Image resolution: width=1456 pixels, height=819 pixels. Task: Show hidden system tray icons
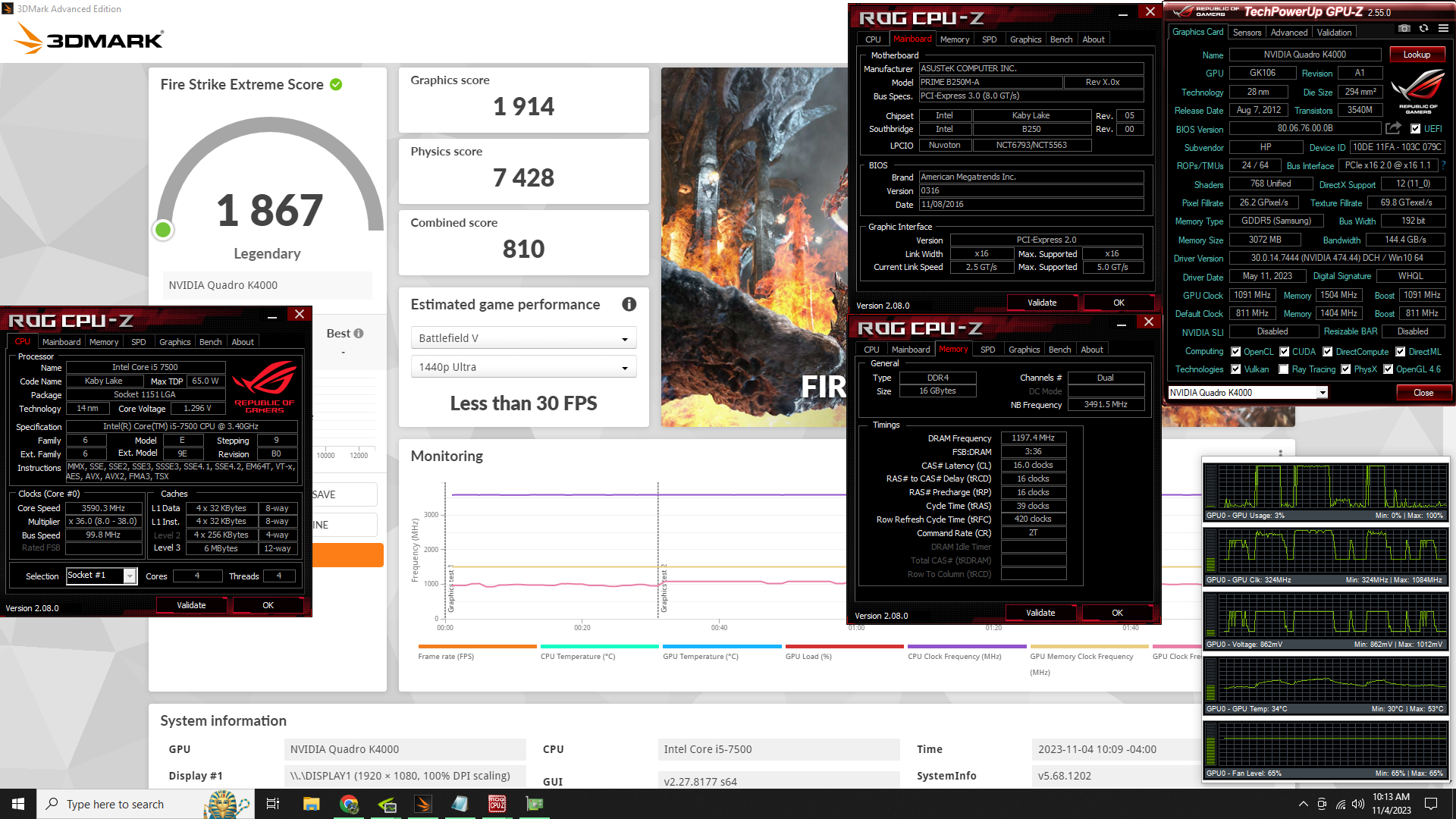[1303, 804]
